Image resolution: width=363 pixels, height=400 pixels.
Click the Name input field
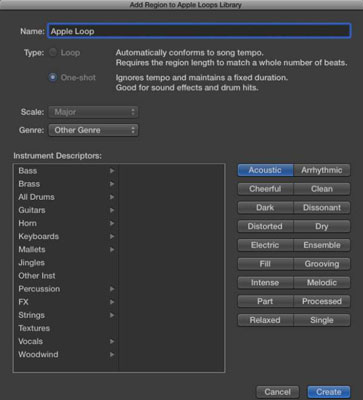199,31
